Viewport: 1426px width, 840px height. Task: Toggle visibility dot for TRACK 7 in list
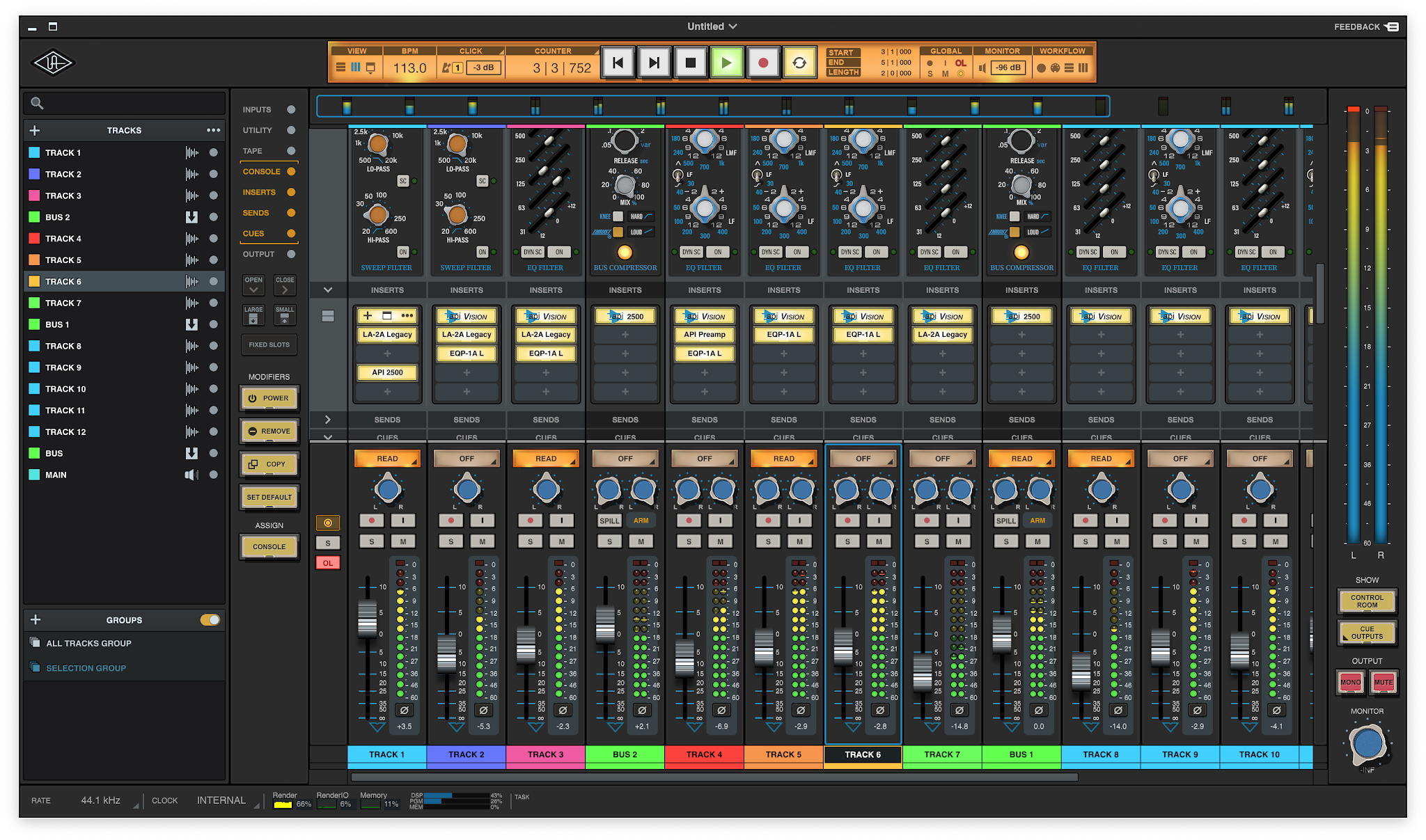click(x=213, y=303)
